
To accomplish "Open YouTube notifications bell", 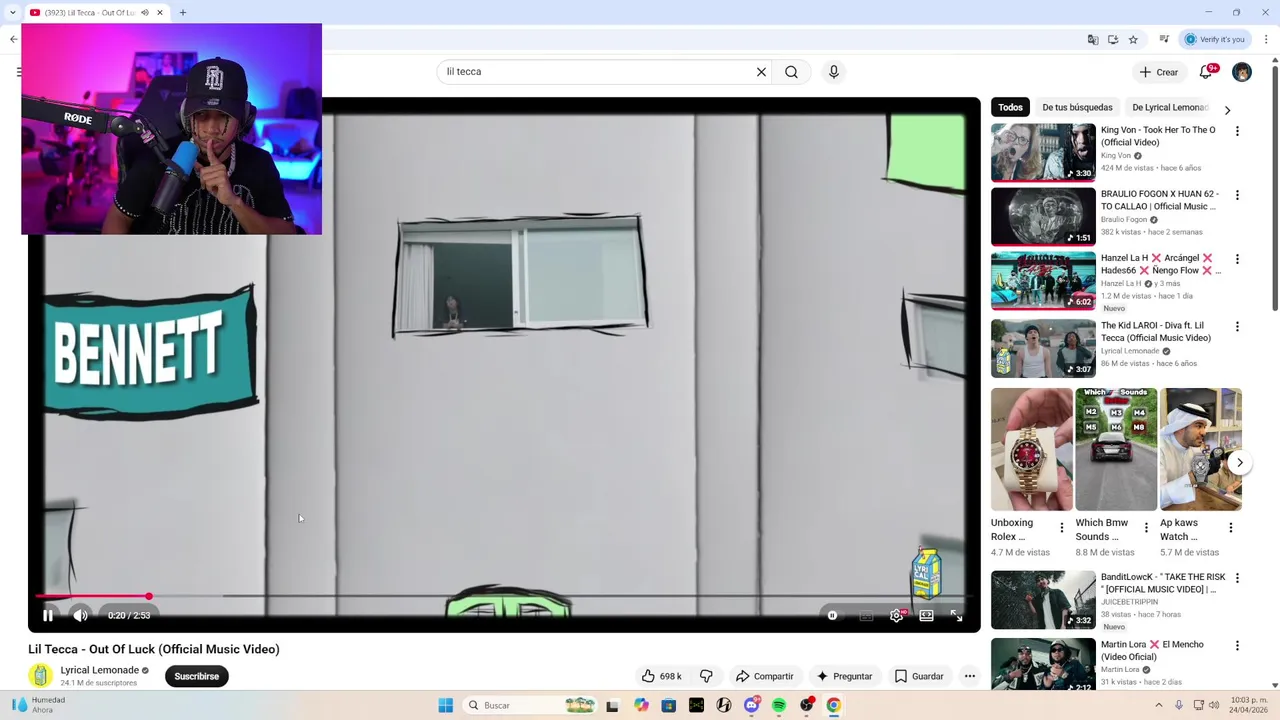I will [x=1206, y=72].
